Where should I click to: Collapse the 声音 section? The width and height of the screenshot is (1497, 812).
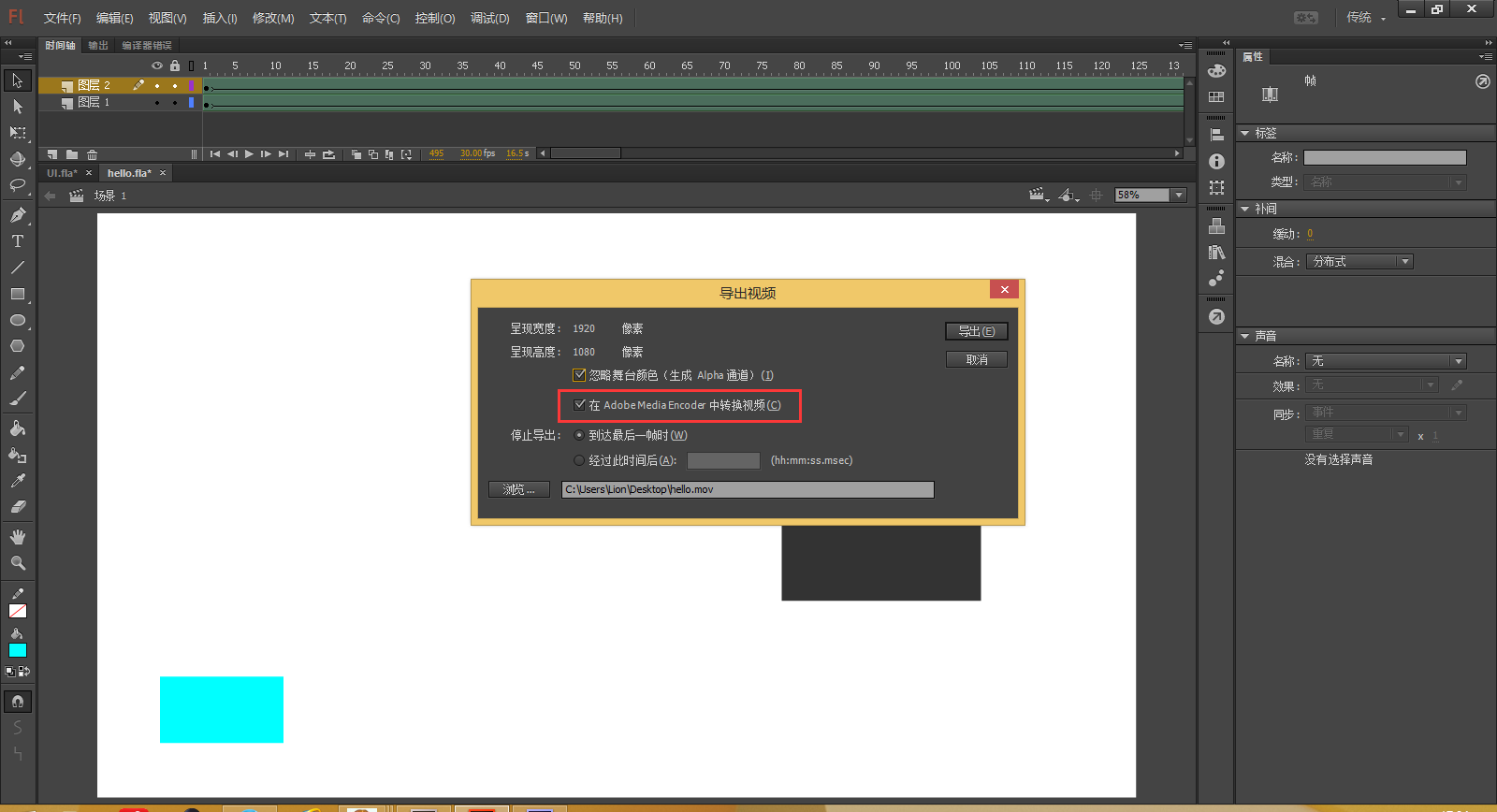click(1245, 336)
